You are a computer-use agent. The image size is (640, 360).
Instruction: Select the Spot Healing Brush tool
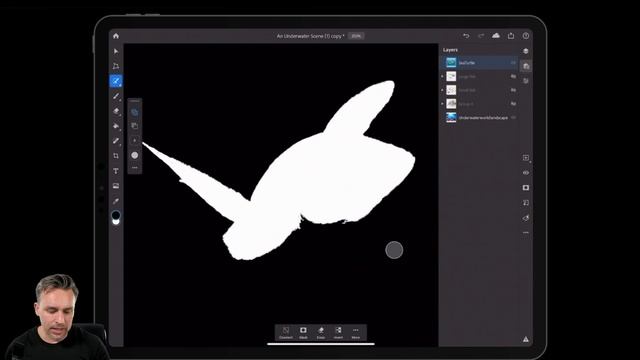click(x=116, y=141)
